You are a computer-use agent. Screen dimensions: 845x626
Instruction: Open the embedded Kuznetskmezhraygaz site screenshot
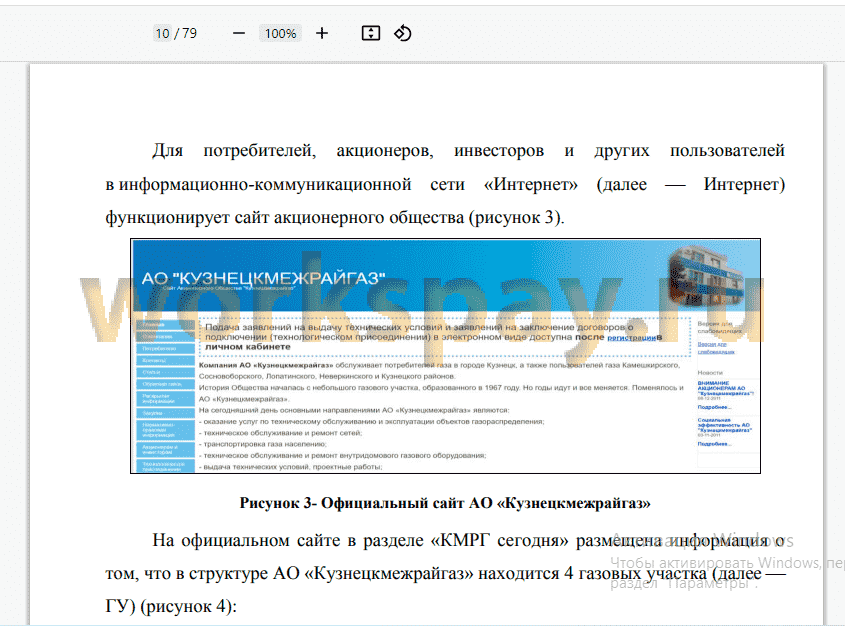pos(446,356)
